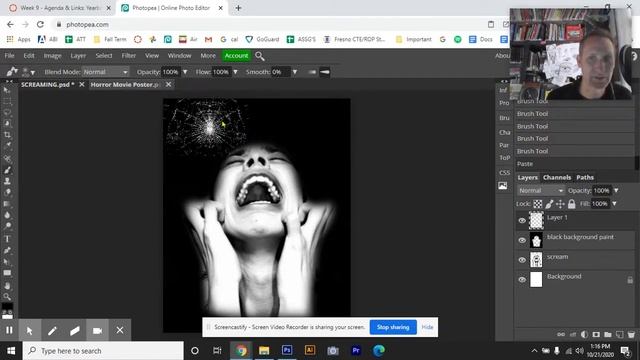Select the Blur drop tool
The width and height of the screenshot is (640, 360).
point(7,214)
